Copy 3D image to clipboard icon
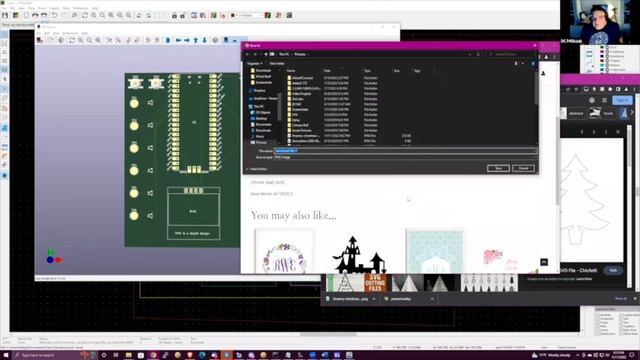The image size is (640, 360). click(x=50, y=40)
